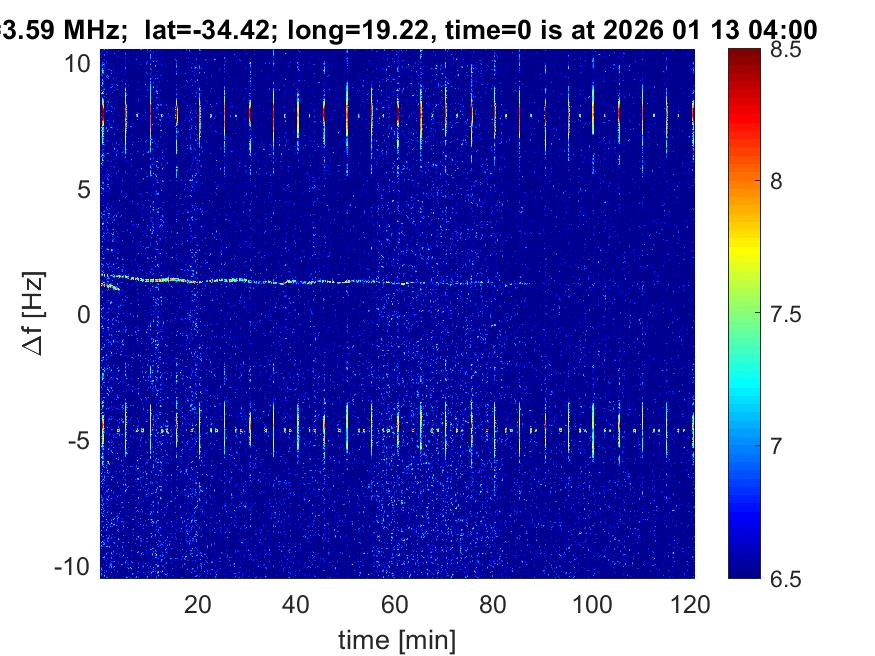Click the 10 tick on frequency axis
This screenshot has height=656, width=875.
(80, 63)
